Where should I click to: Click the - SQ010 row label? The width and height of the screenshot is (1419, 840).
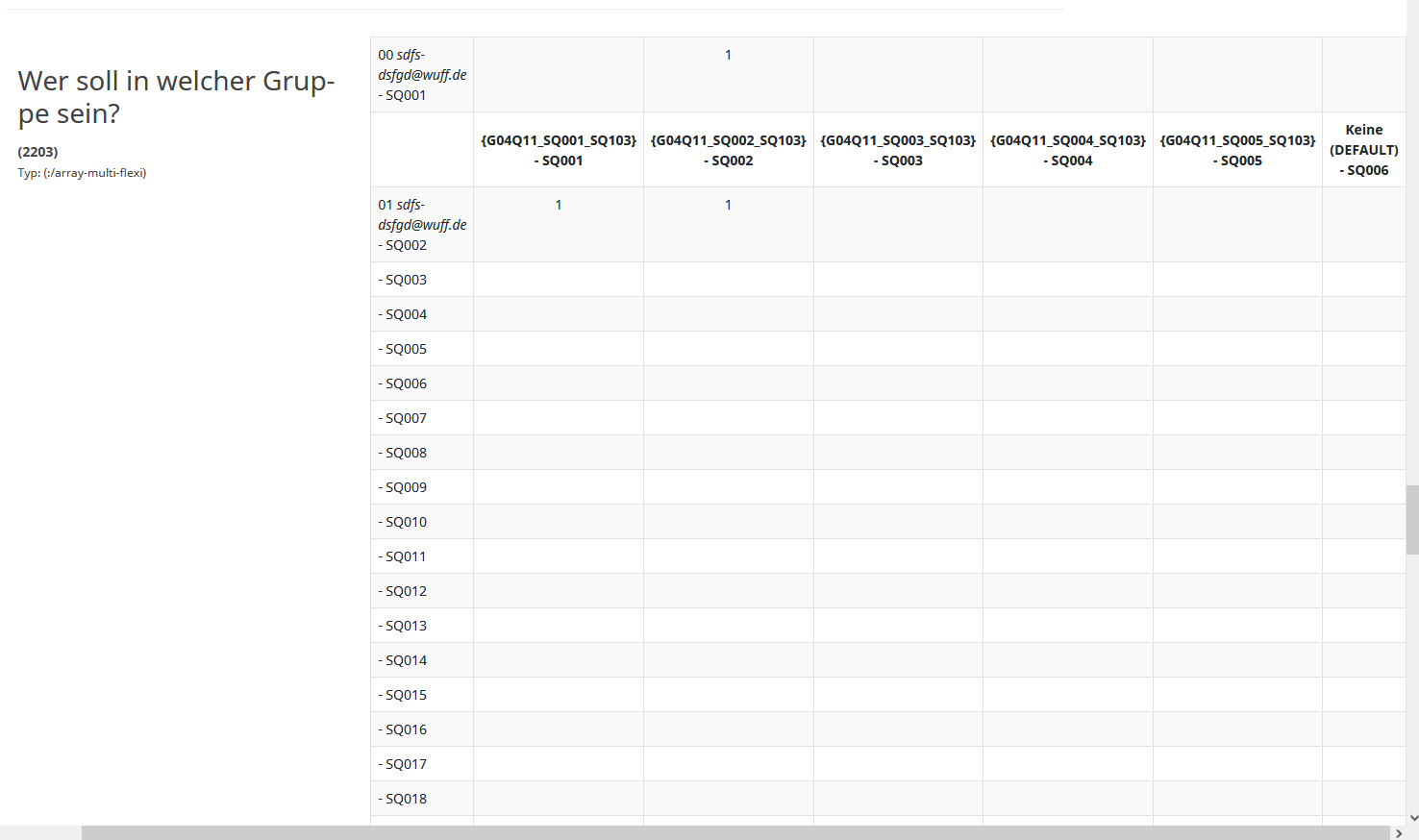(x=403, y=522)
